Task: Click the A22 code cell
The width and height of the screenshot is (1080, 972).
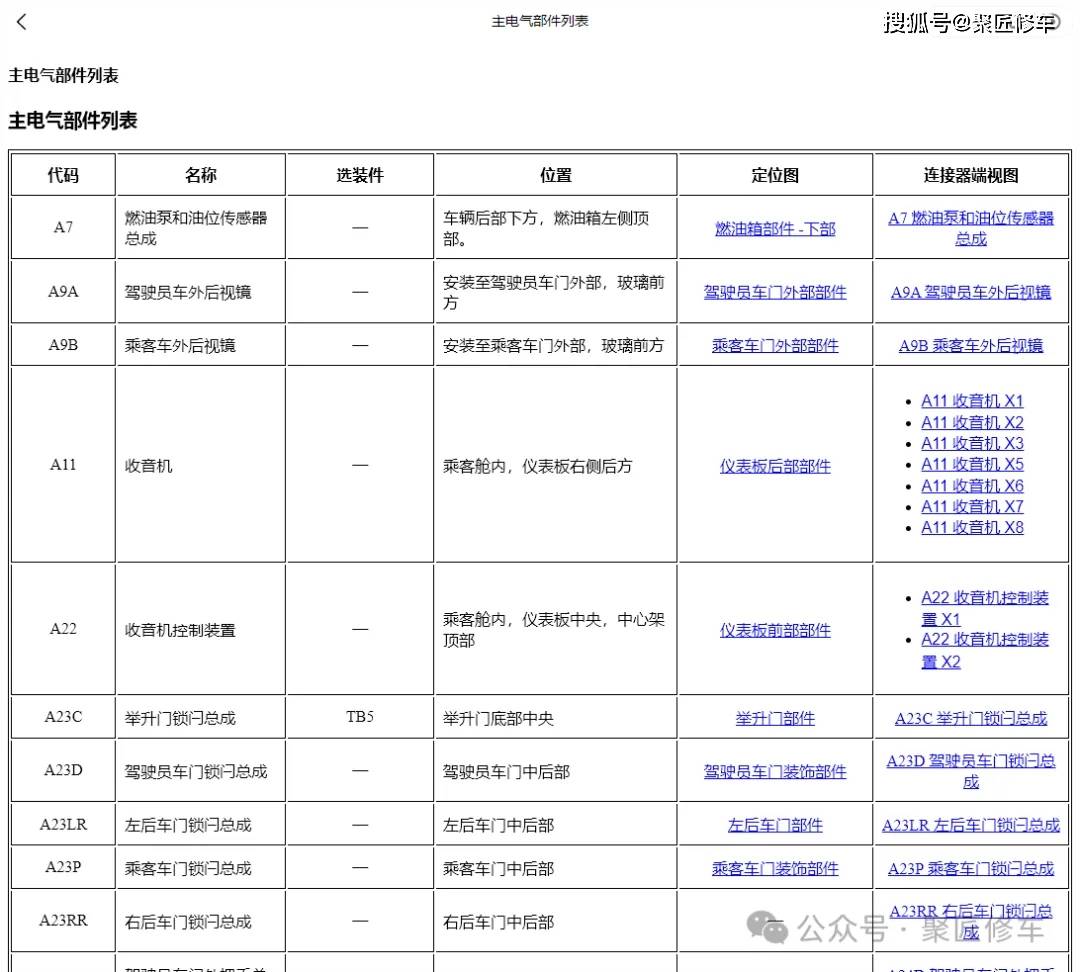Action: coord(63,629)
